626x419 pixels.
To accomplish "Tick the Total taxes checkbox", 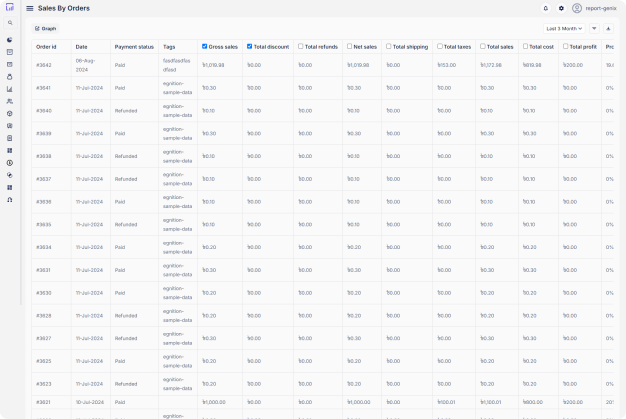I will (440, 46).
